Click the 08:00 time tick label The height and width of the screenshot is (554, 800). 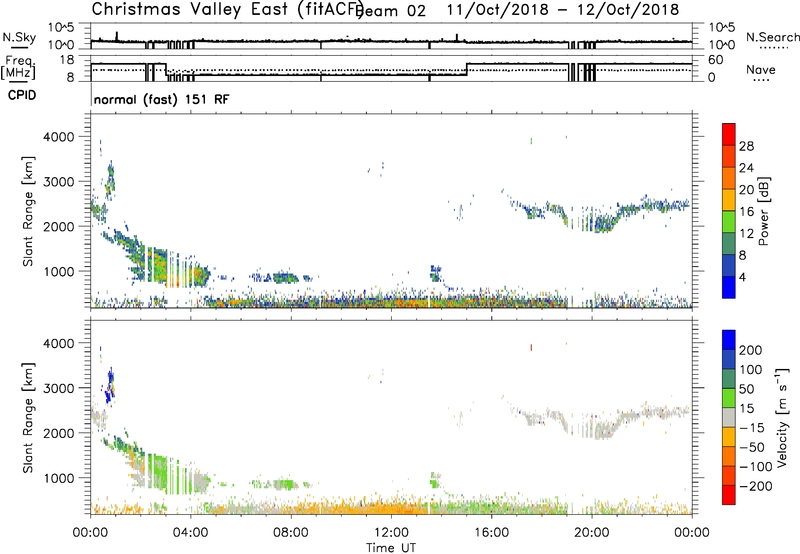(x=291, y=533)
